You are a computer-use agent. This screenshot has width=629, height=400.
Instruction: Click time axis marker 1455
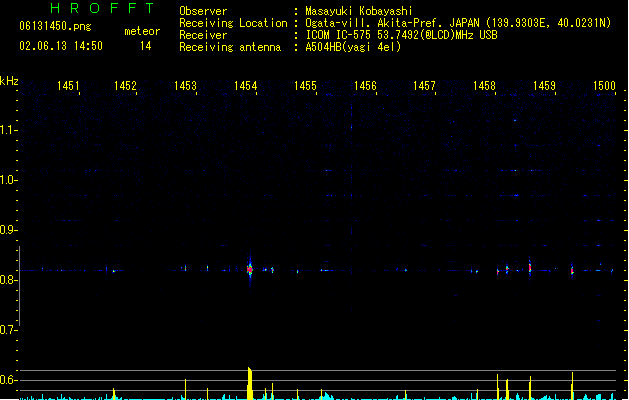[305, 85]
